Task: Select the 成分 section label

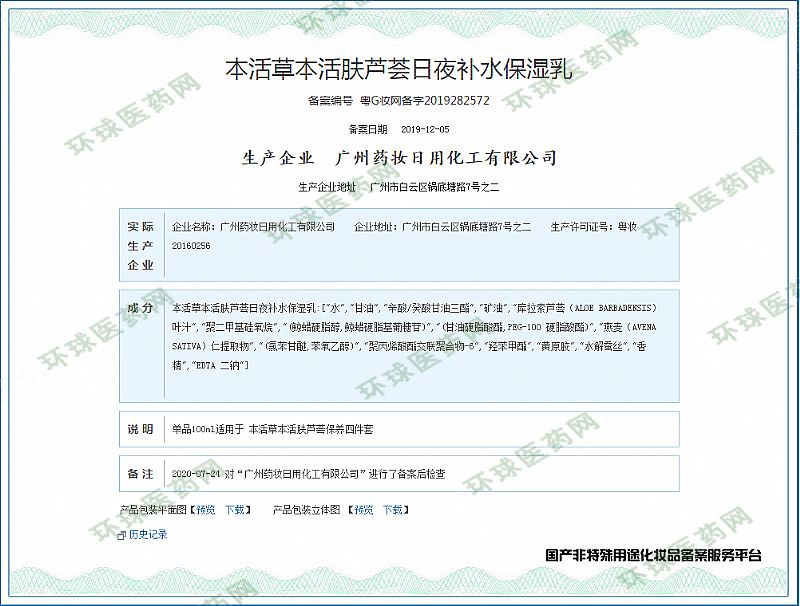Action: [140, 307]
